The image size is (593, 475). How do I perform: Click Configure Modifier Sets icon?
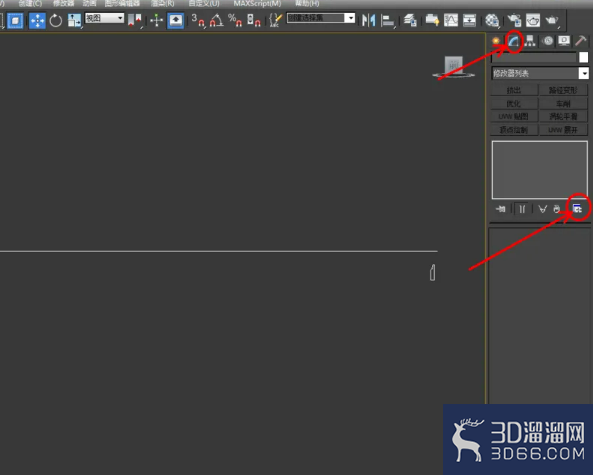577,209
